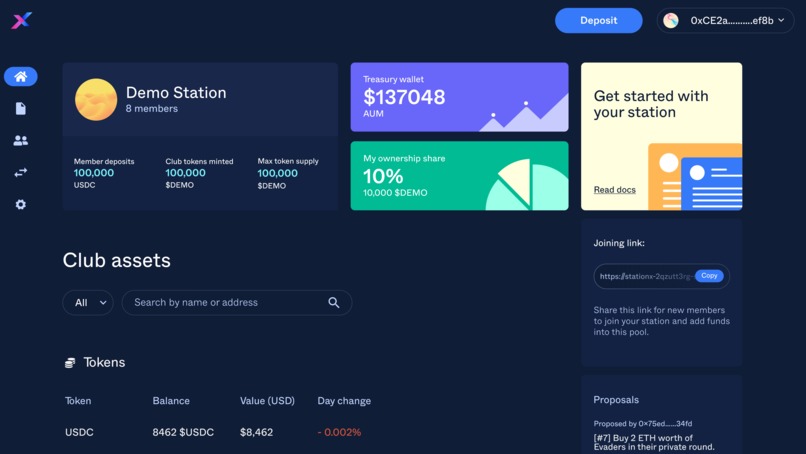
Task: Click the Get started with your station card
Action: click(662, 136)
